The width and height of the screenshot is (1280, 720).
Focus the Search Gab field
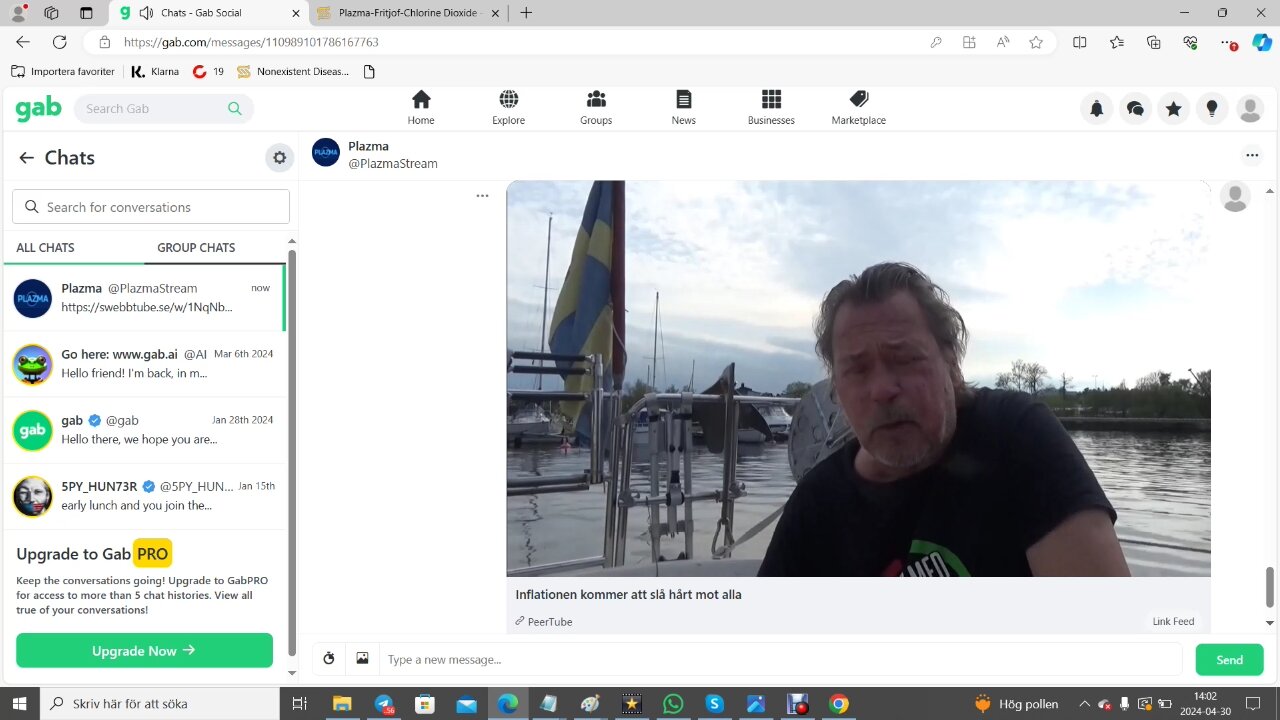coord(164,108)
